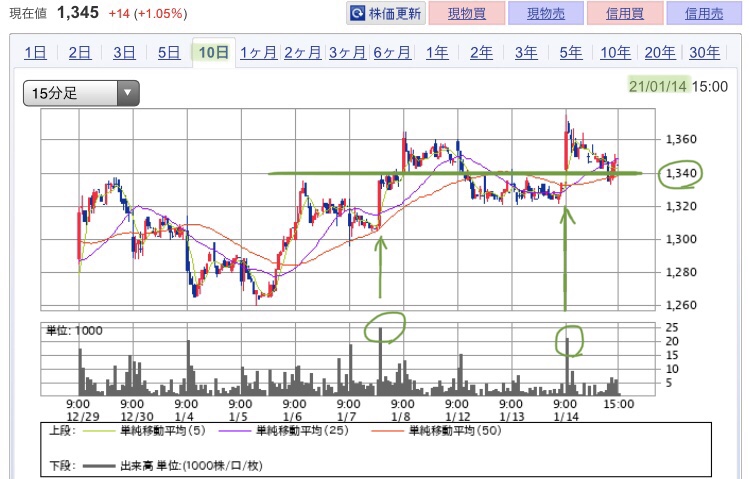Switch to the 1ヶ月 chart tab
The height and width of the screenshot is (479, 749).
(258, 52)
